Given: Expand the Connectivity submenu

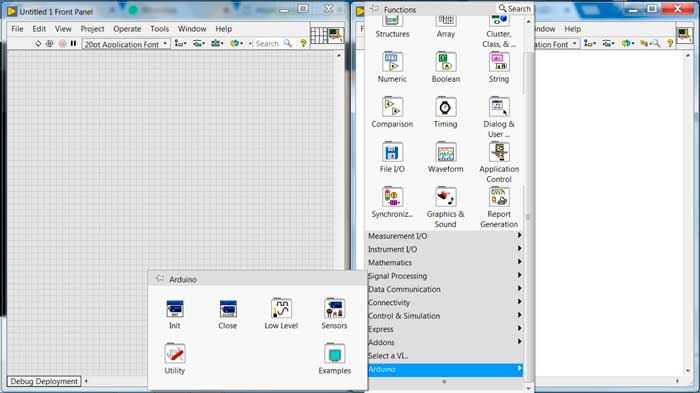Looking at the screenshot, I should [x=444, y=302].
